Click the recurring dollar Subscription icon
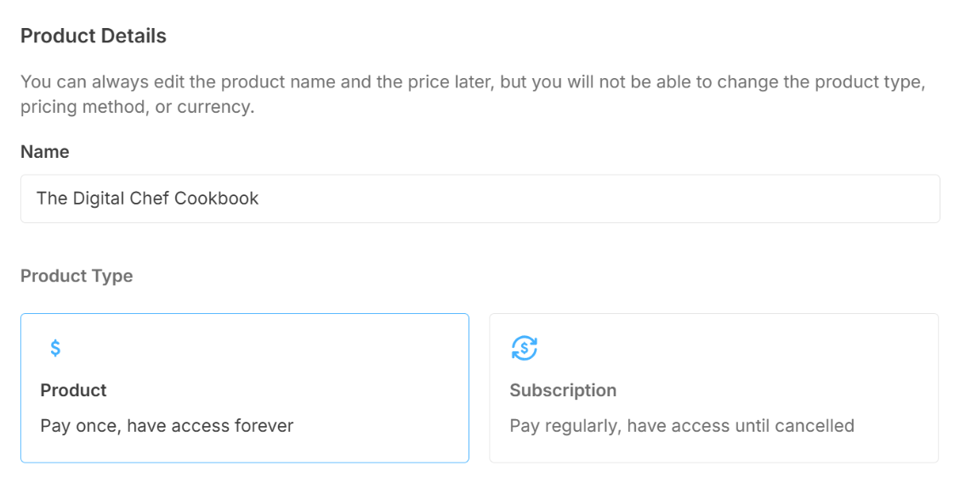 click(x=524, y=348)
